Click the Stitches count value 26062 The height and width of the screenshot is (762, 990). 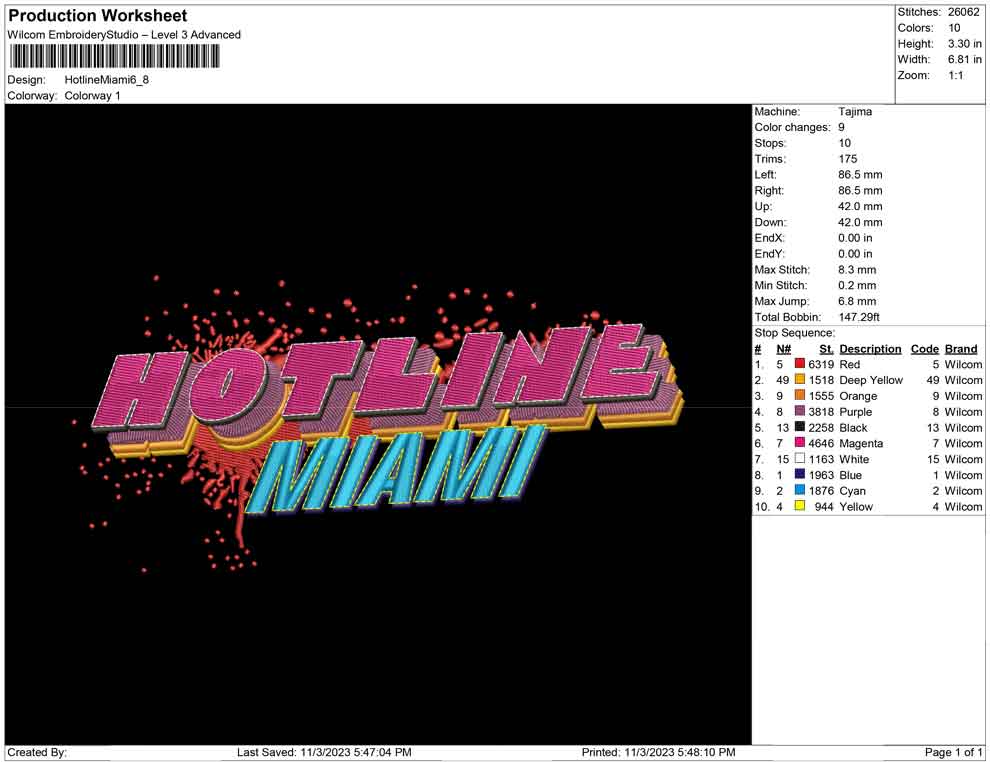[964, 12]
